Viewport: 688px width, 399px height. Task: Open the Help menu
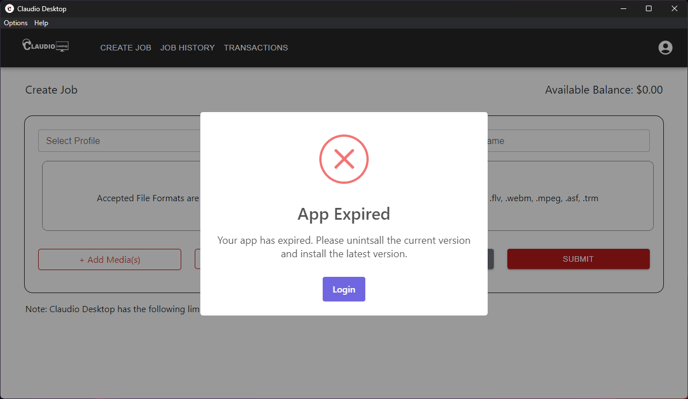41,23
